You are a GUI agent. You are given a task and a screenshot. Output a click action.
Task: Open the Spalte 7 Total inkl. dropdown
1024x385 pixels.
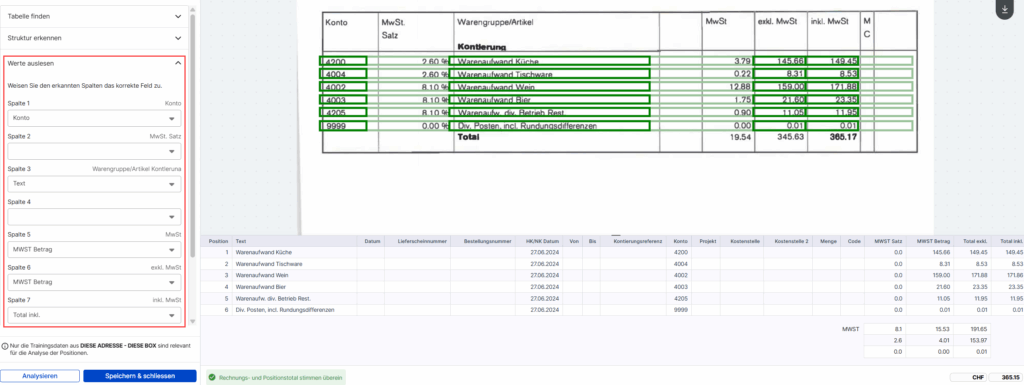click(95, 315)
